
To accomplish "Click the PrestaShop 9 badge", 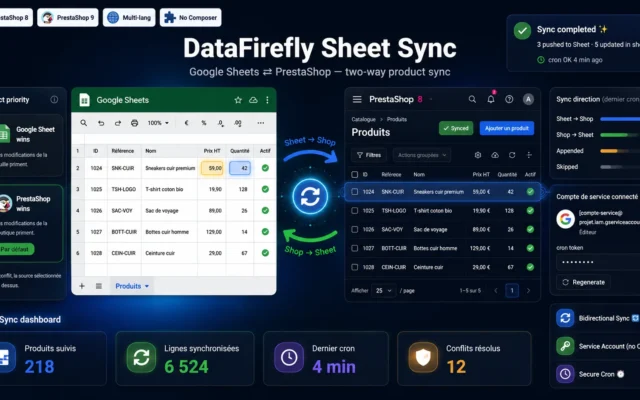I will click(68, 18).
